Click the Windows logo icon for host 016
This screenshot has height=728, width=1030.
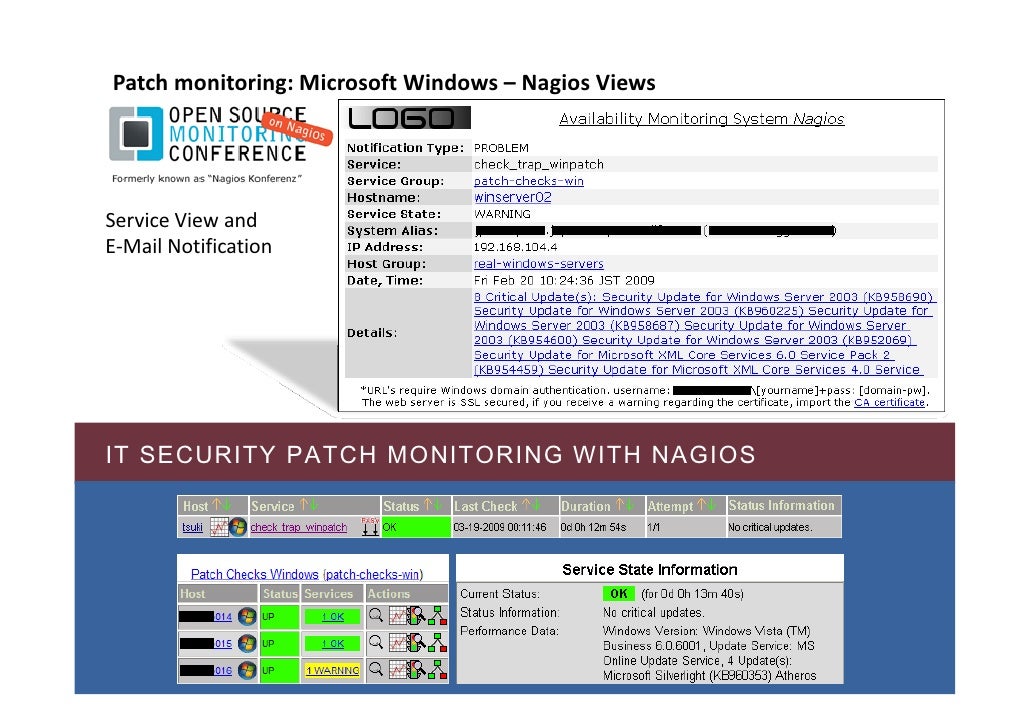click(247, 670)
